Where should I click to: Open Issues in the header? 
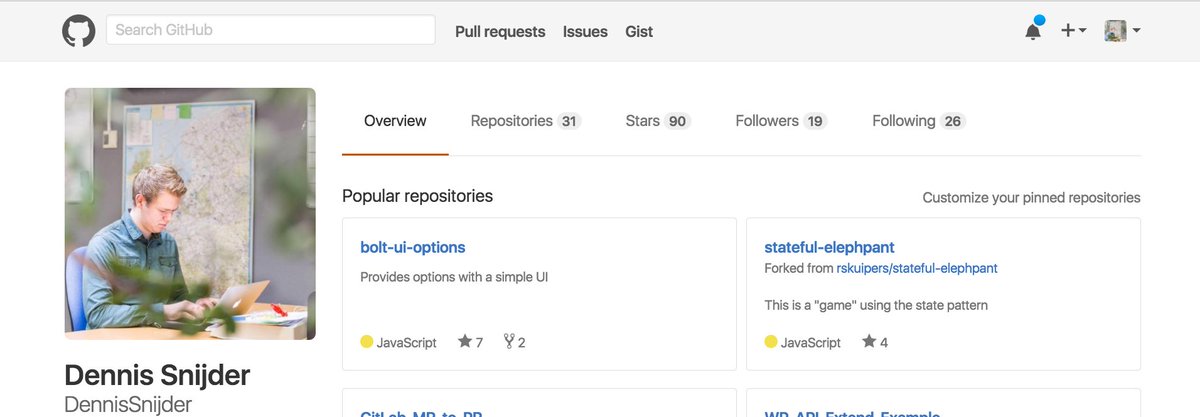pos(585,31)
